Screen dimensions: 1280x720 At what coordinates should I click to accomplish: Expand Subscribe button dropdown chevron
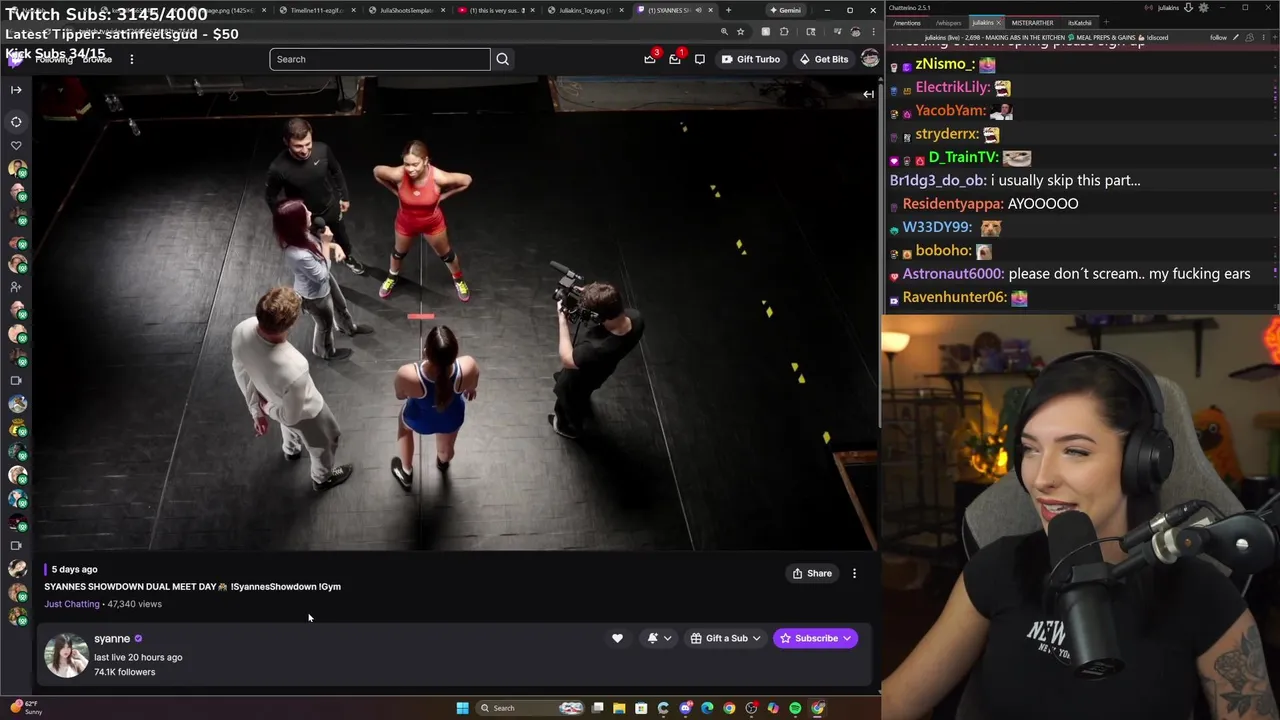click(848, 638)
